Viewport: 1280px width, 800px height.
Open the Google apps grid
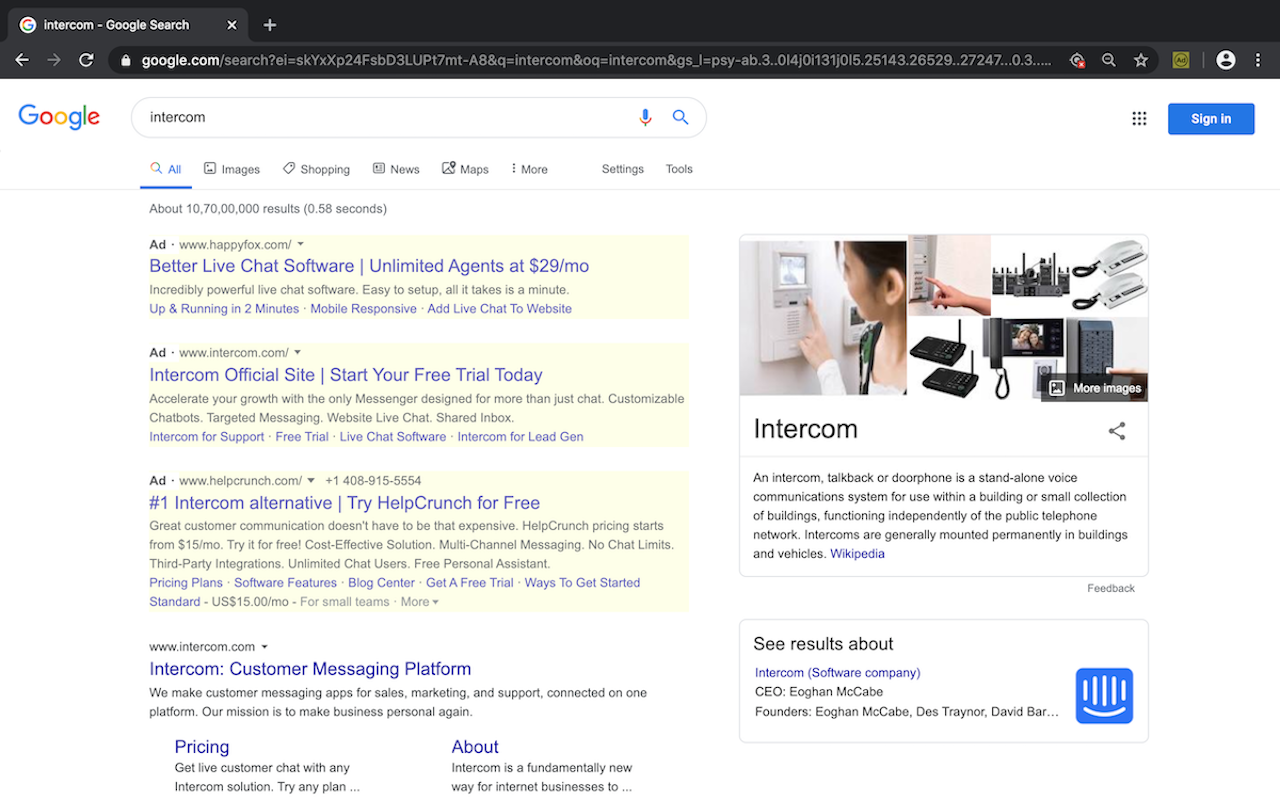point(1139,119)
